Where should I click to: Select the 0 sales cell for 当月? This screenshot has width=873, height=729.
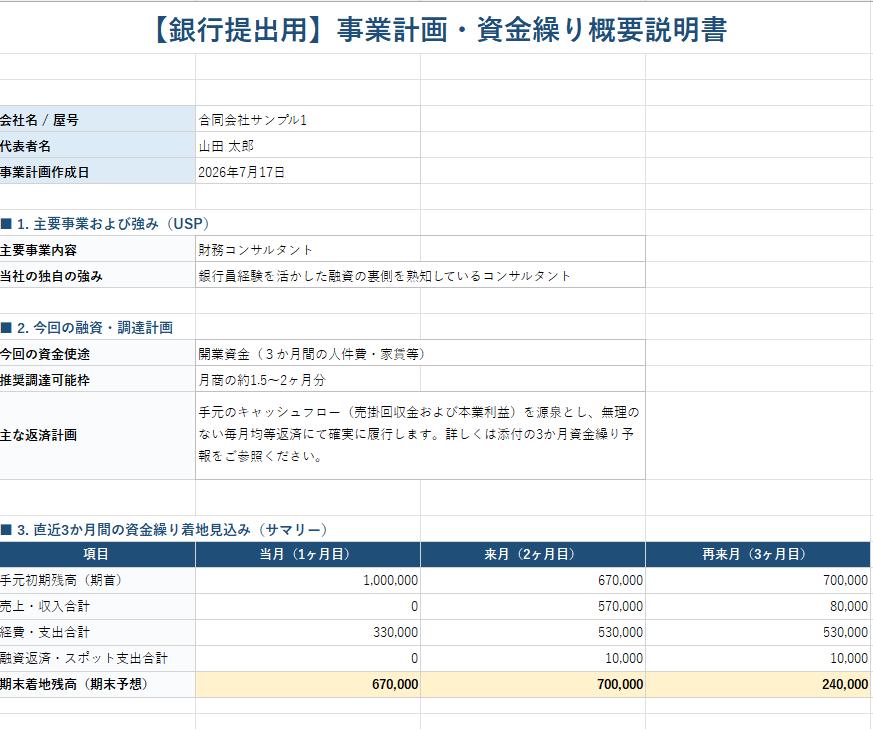click(x=308, y=606)
